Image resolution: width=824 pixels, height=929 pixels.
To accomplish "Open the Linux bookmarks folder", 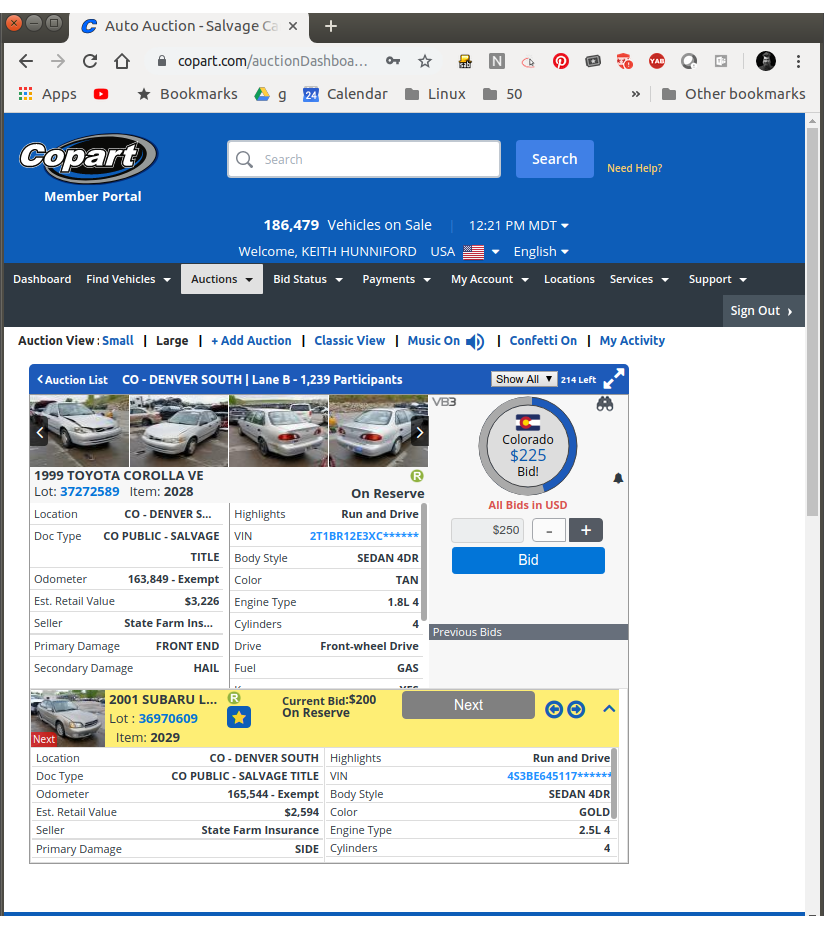I will coord(435,94).
